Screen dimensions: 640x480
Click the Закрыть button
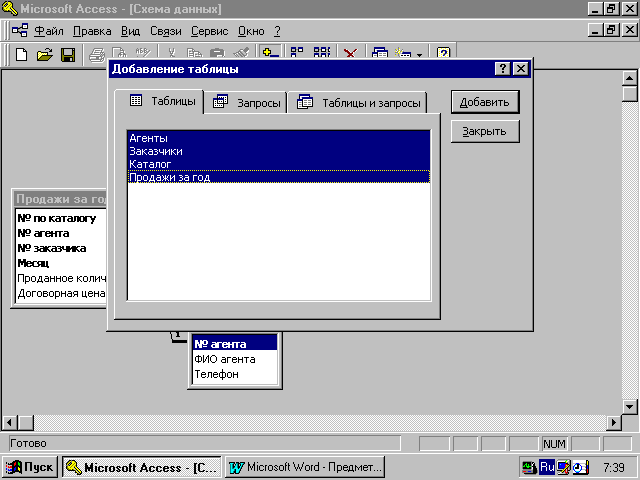pos(485,131)
